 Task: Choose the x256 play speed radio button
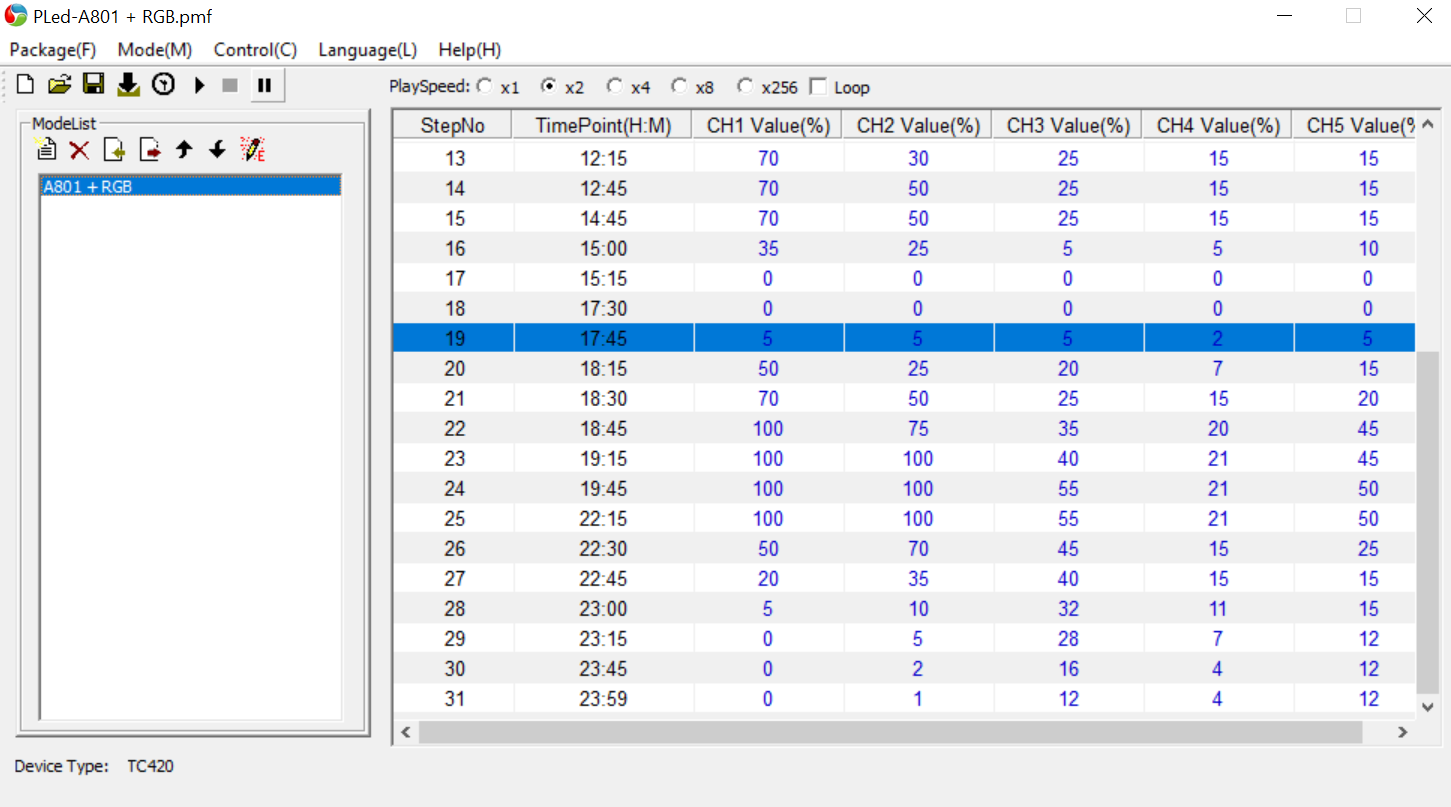coord(745,87)
